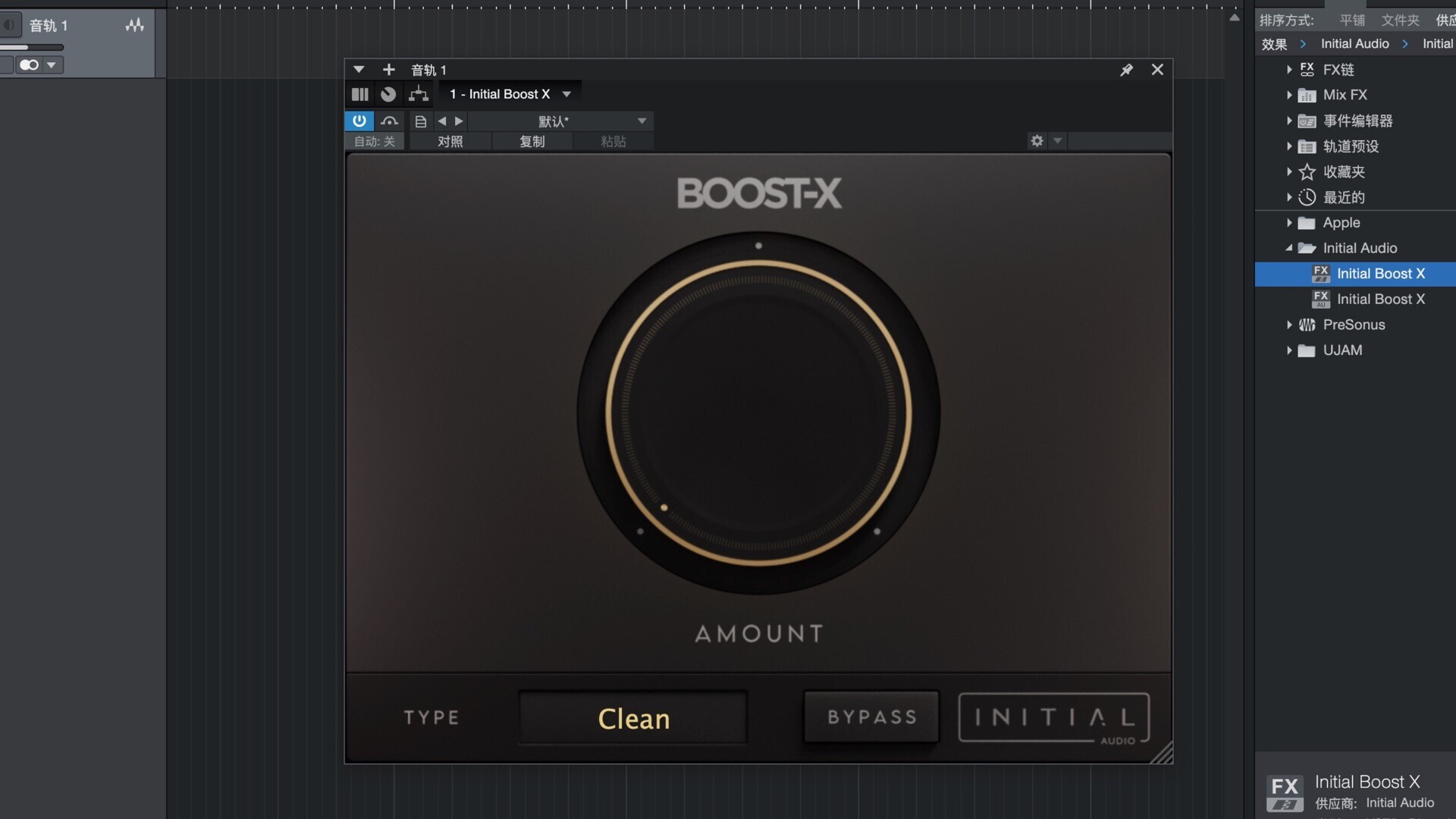
Task: Click the 轨道预设 folder icon
Action: click(1307, 146)
